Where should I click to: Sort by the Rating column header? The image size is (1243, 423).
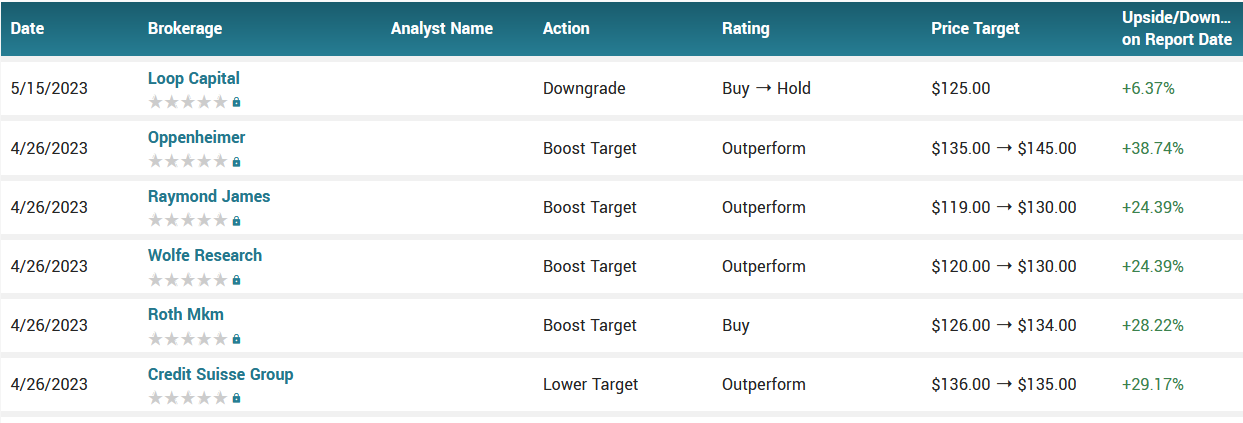click(x=746, y=28)
